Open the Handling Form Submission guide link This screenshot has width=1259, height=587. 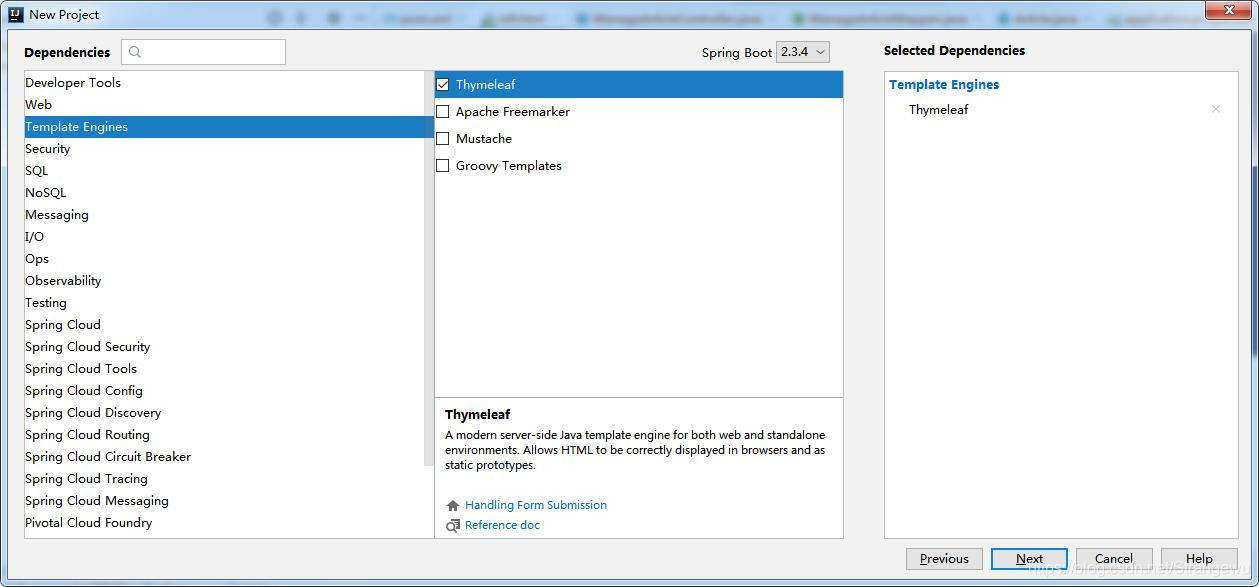click(x=536, y=505)
